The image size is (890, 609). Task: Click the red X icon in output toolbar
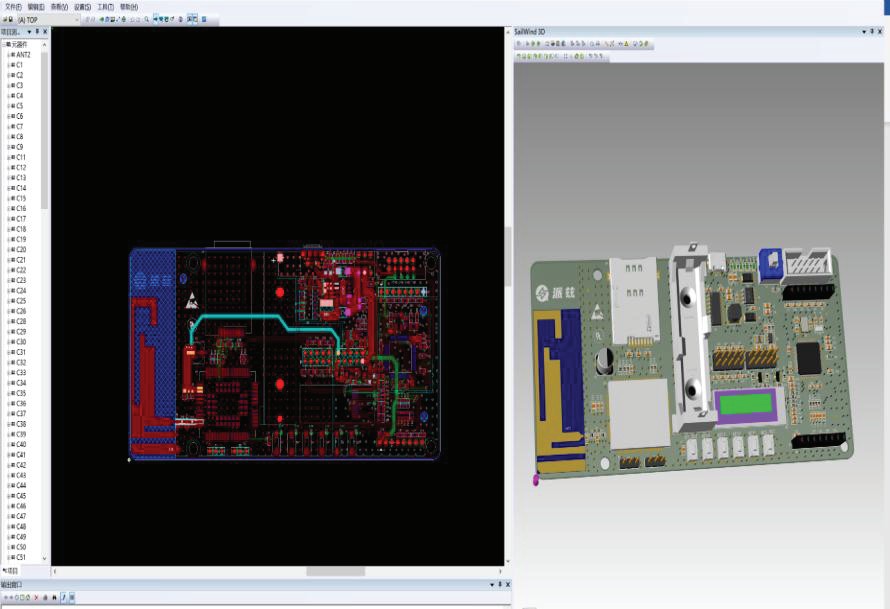click(x=36, y=597)
